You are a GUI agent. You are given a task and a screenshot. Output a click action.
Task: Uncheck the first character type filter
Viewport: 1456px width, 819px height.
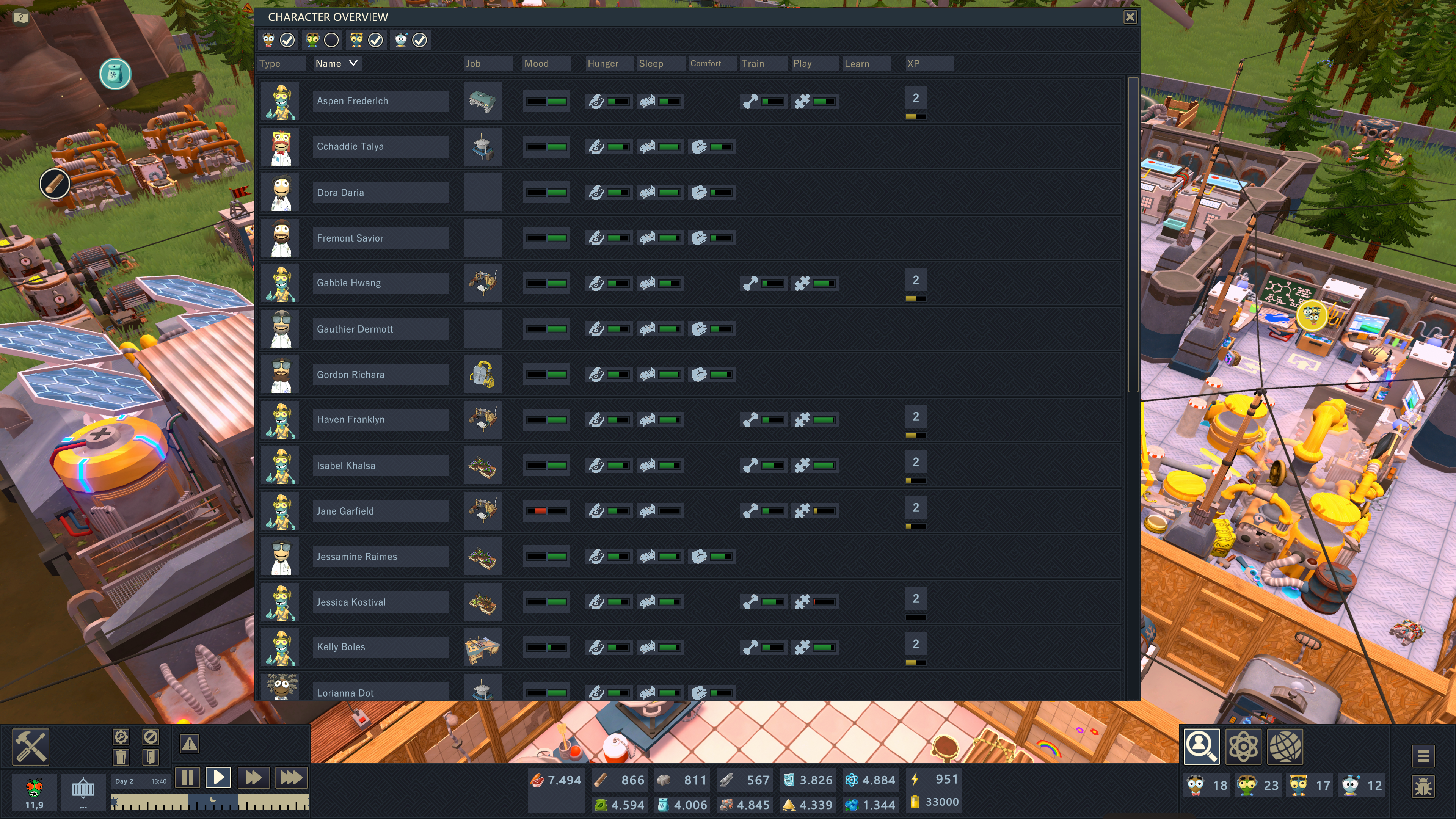coord(287,40)
